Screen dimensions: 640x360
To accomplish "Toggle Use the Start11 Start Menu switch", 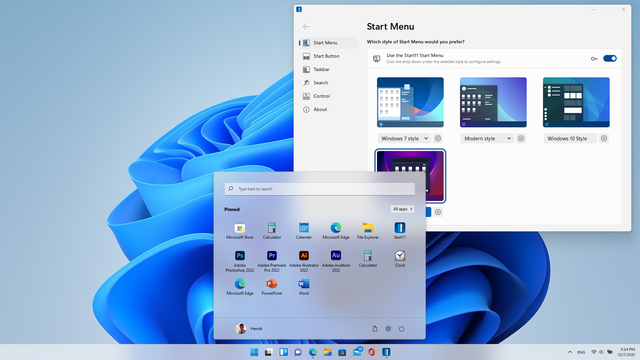I will (610, 58).
